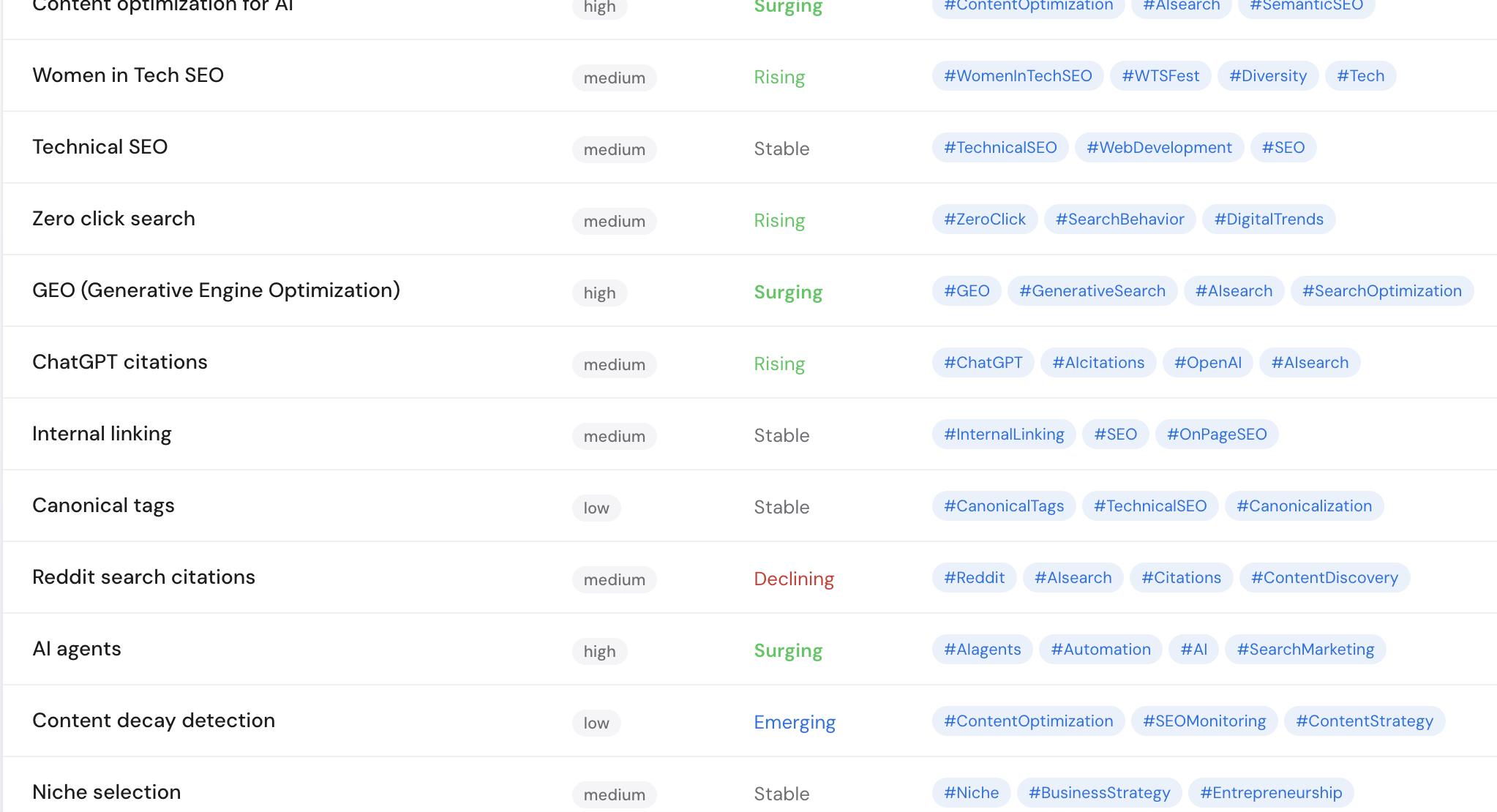Select the #WTSFest tag
The image size is (1497, 812).
tap(1160, 75)
